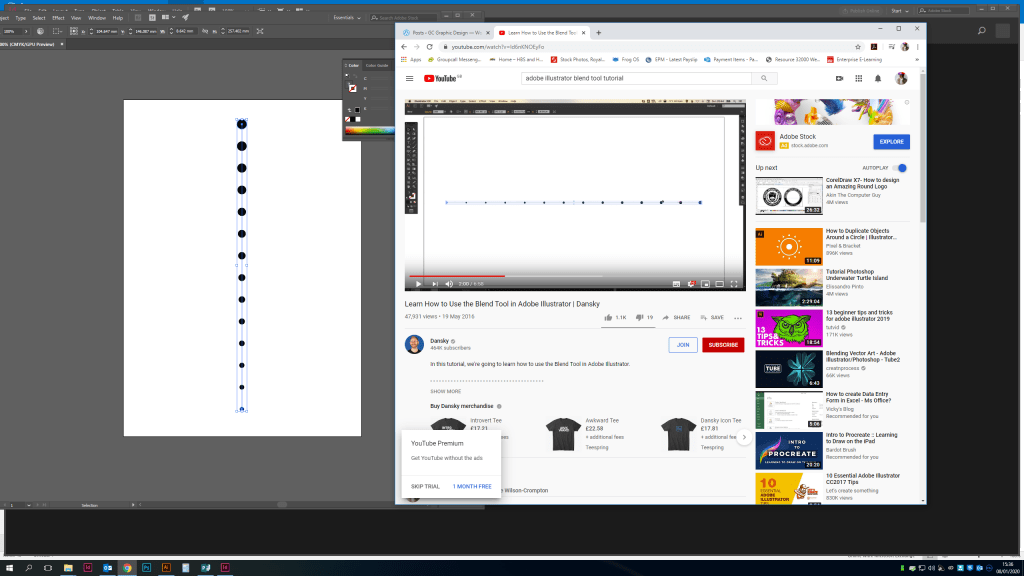Open the YouTube apps grid icon
Image resolution: width=1024 pixels, height=576 pixels.
[859, 78]
